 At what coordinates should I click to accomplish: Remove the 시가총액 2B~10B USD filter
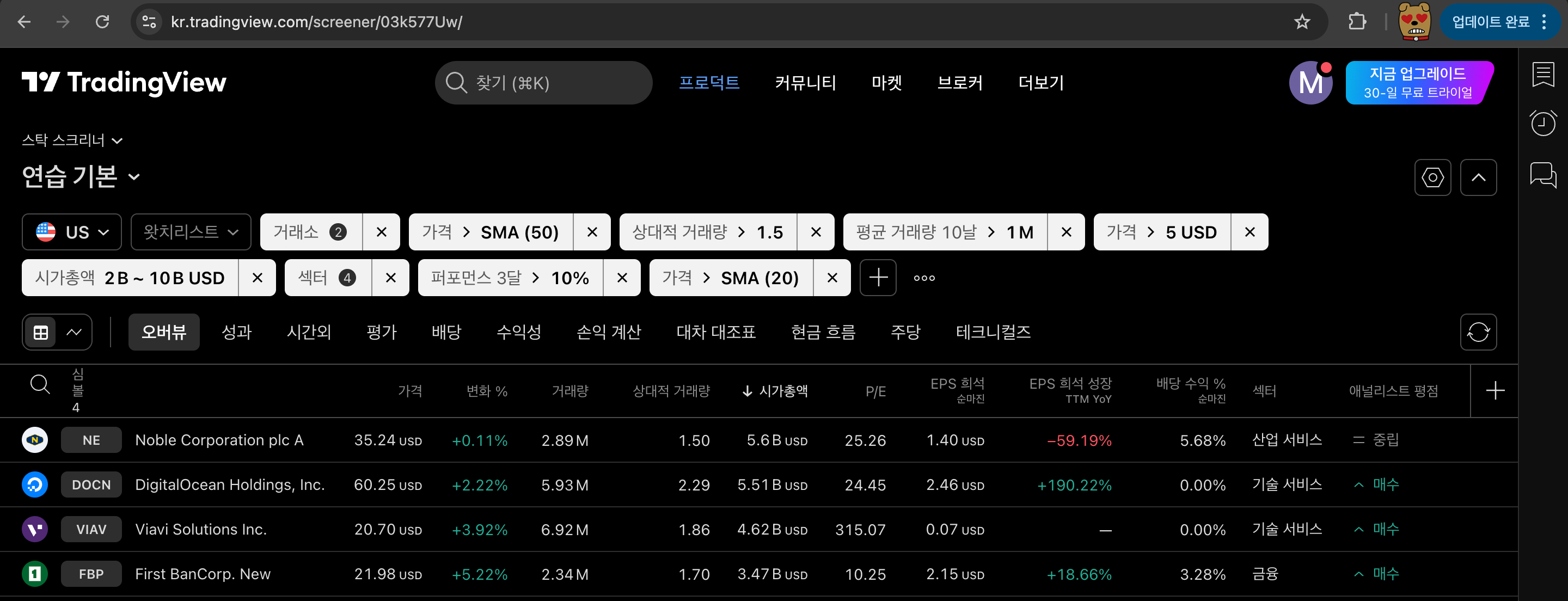(258, 278)
